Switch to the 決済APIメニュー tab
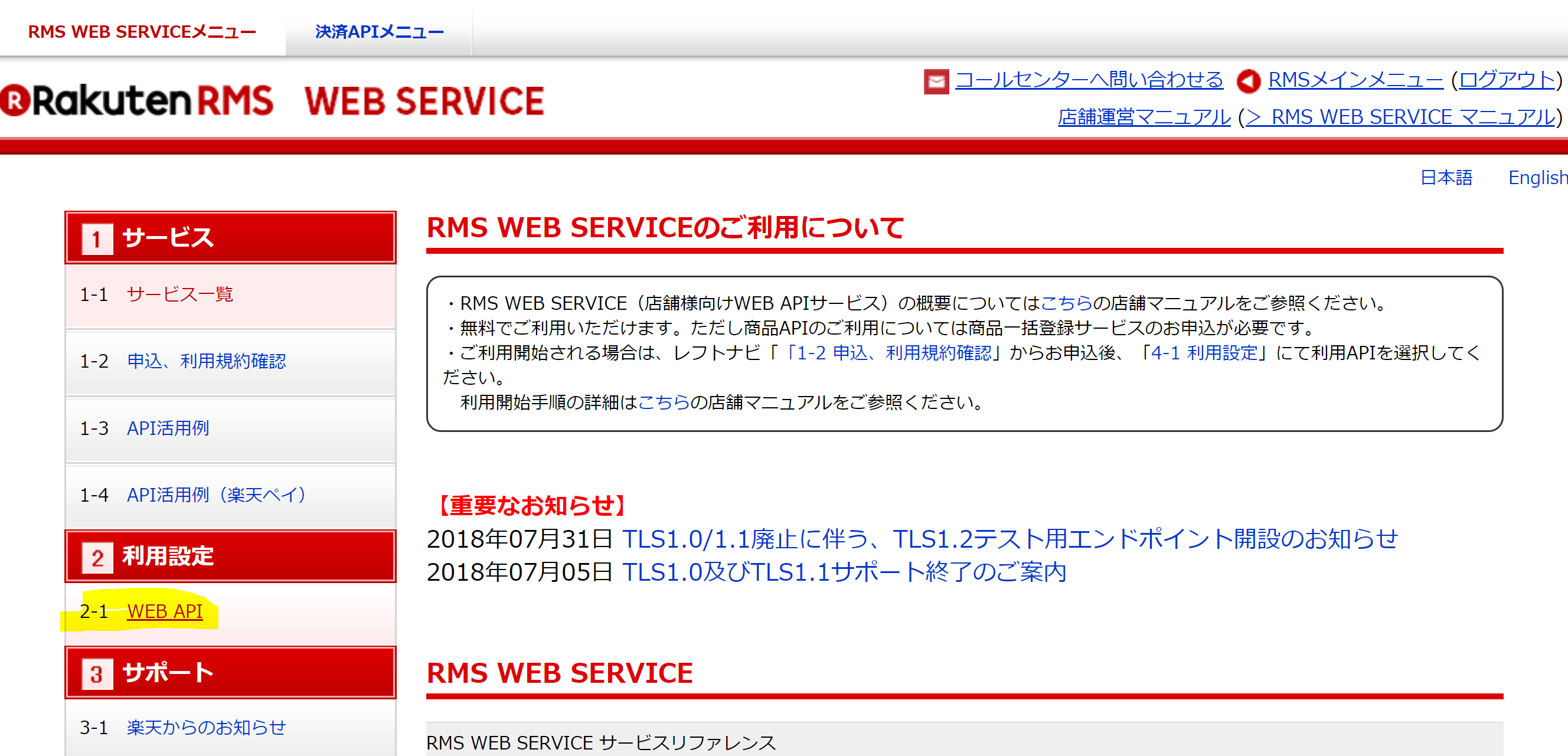This screenshot has height=756, width=1568. coord(379,32)
